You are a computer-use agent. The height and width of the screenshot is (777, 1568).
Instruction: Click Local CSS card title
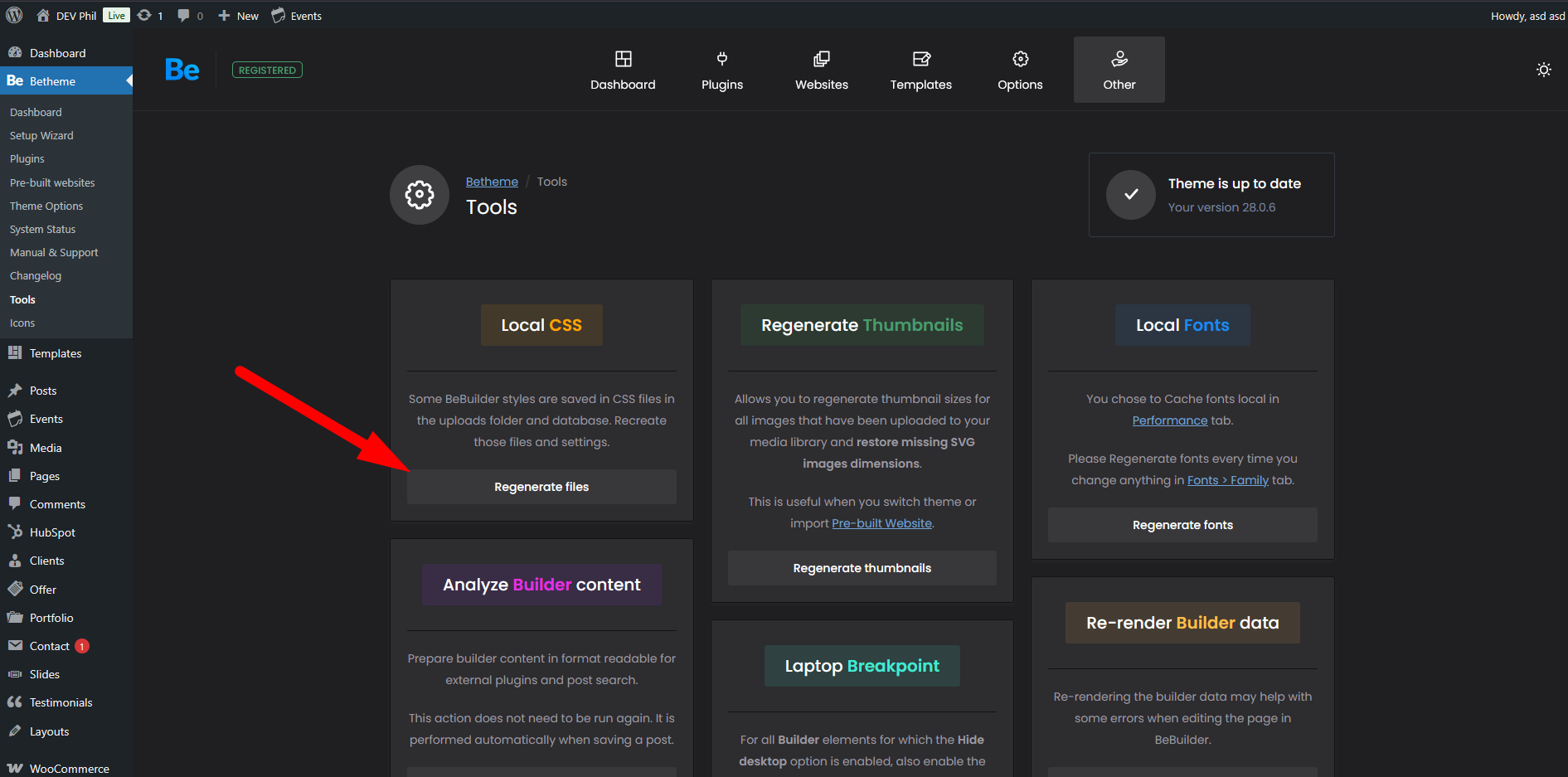click(x=541, y=325)
